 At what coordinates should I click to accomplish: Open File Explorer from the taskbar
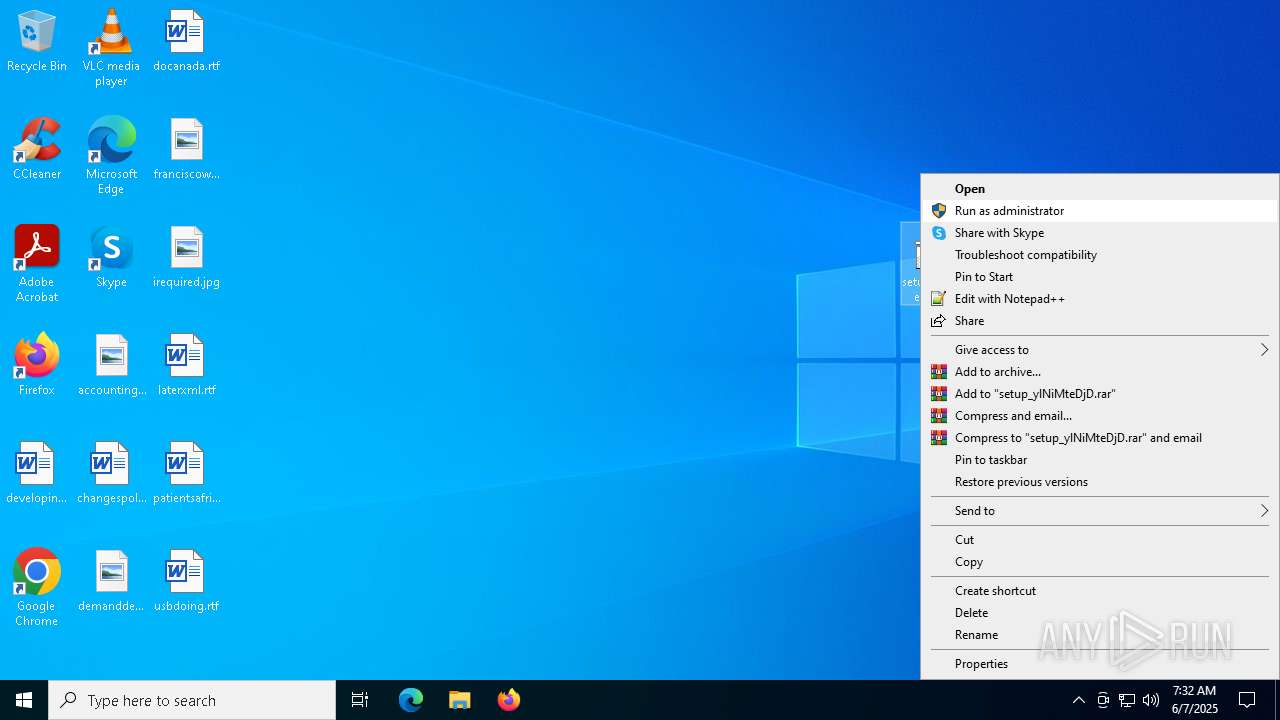coord(460,700)
